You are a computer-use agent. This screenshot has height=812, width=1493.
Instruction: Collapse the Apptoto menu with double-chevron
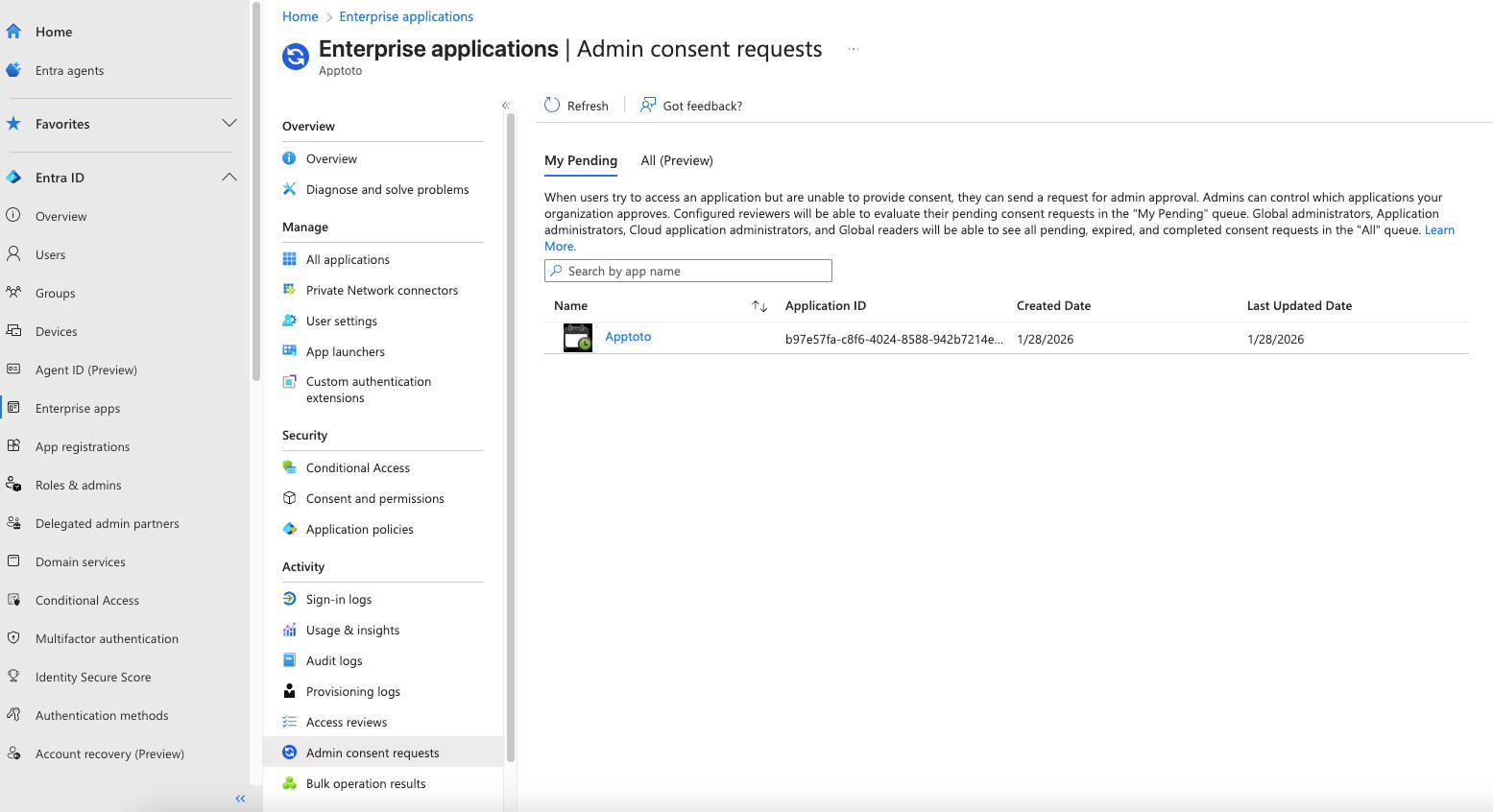pos(505,106)
